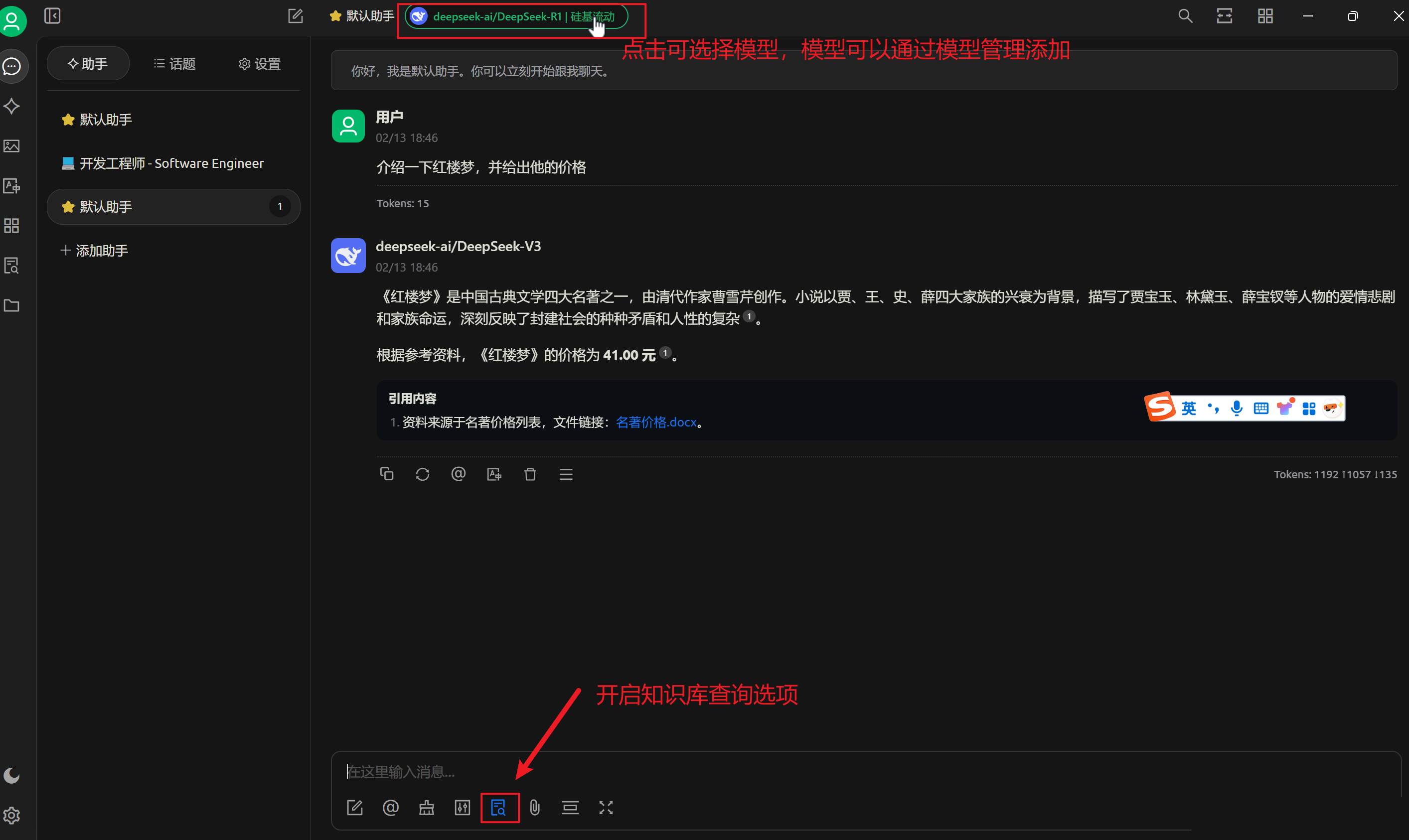Viewport: 1409px width, 840px height.
Task: Clear context with divider lines icon
Action: click(x=570, y=808)
